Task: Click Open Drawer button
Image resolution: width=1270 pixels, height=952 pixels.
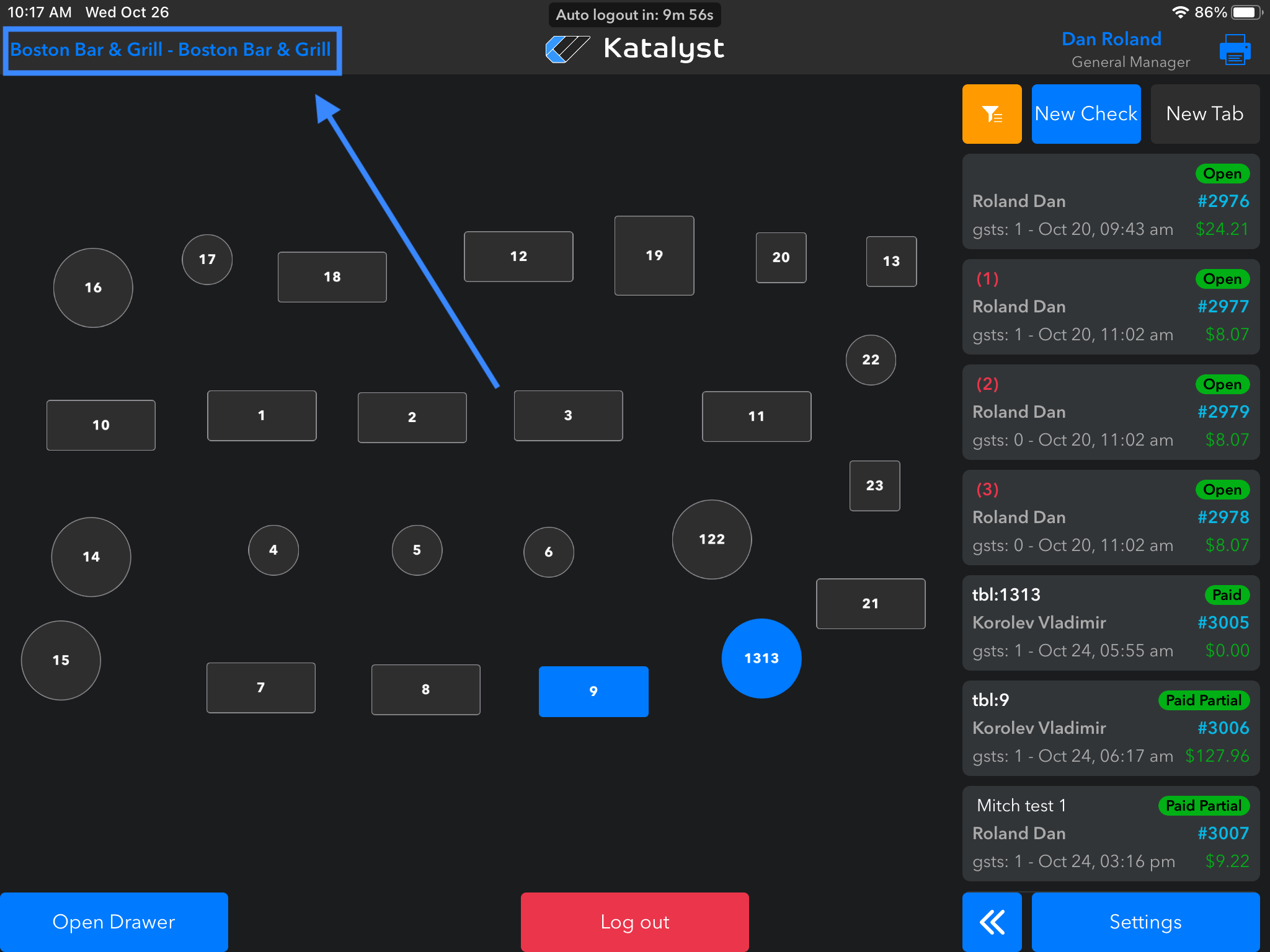Action: pyautogui.click(x=114, y=922)
